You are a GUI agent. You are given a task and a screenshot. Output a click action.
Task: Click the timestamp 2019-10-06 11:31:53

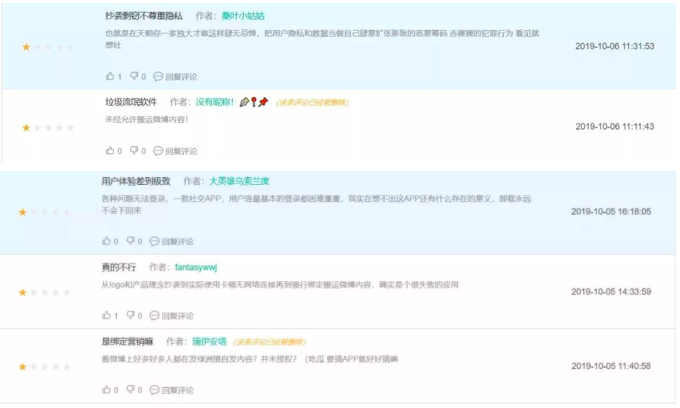pyautogui.click(x=614, y=47)
